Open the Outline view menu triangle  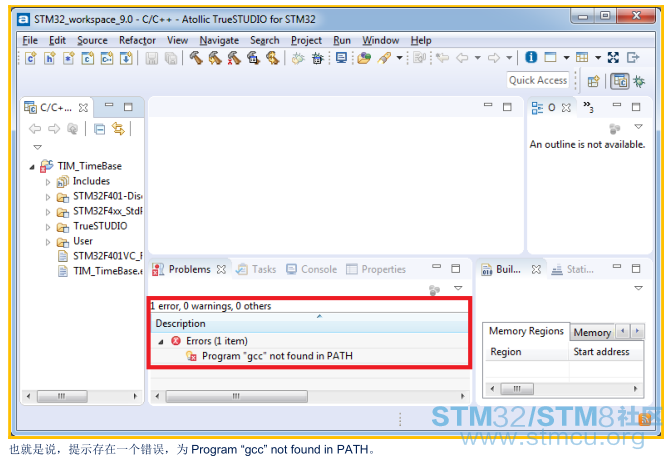click(x=638, y=126)
